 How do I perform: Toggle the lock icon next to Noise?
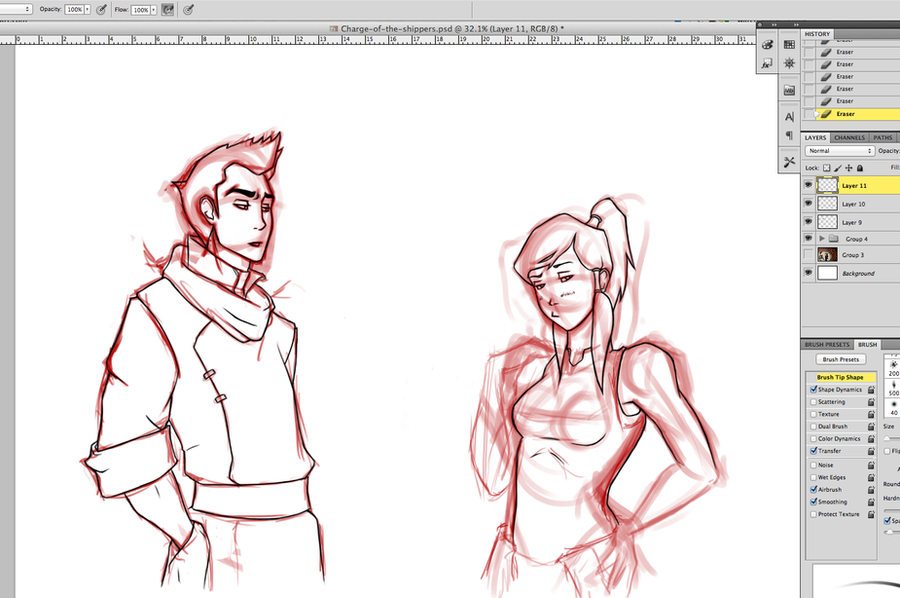pyautogui.click(x=871, y=465)
